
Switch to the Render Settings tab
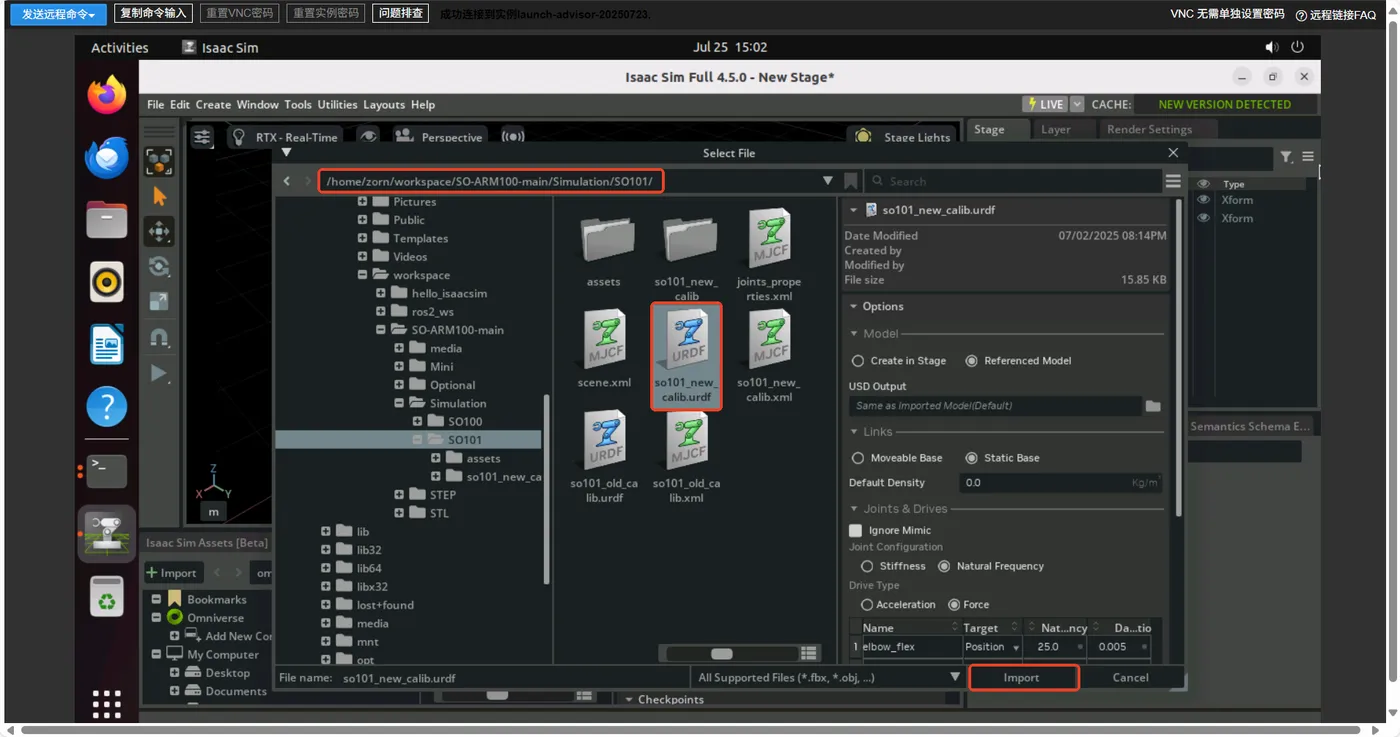[1149, 129]
